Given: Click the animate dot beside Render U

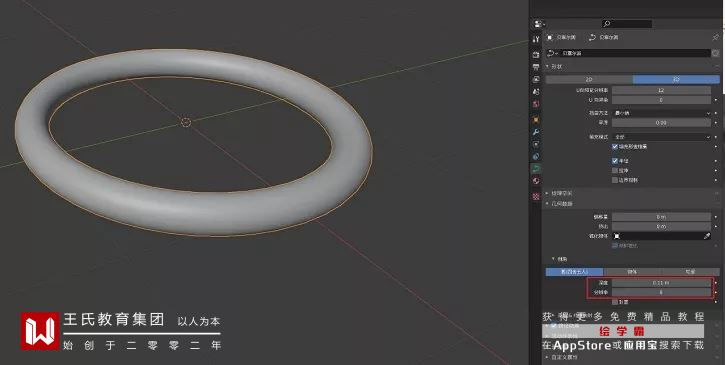Looking at the screenshot, I should coord(716,100).
